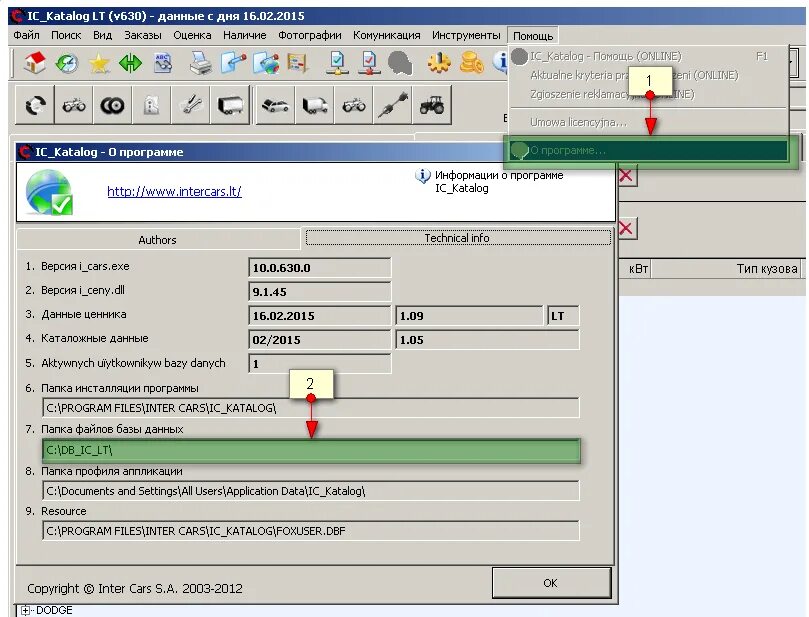
Task: Expand the DODGE tree node
Action: tap(24, 610)
